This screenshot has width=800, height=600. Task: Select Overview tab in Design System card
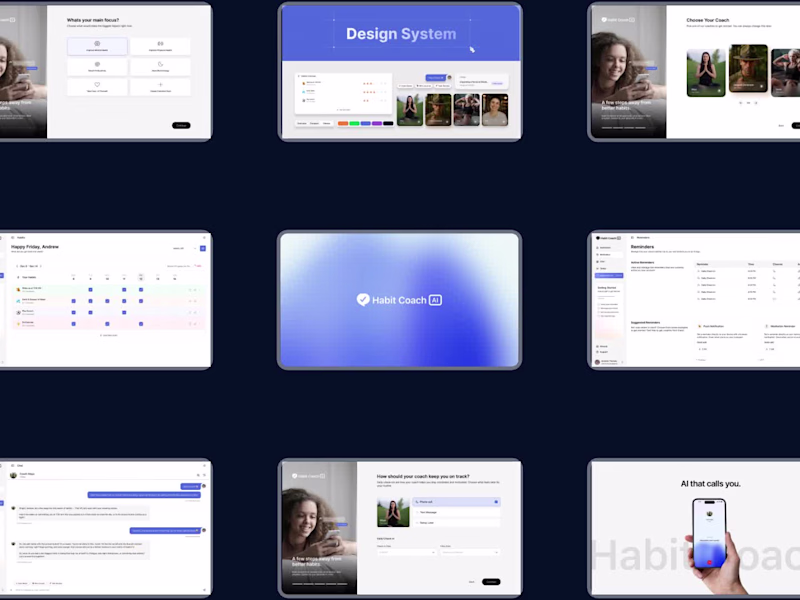302,123
